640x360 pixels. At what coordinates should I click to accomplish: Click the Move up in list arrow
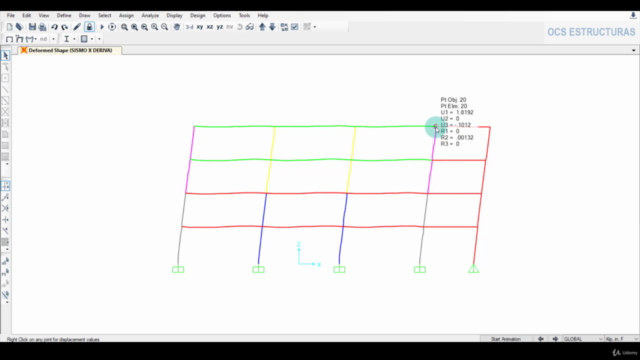tap(262, 27)
